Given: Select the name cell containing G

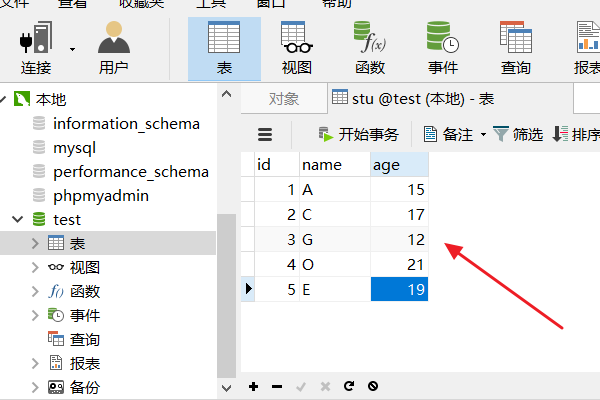Looking at the screenshot, I should click(335, 239).
